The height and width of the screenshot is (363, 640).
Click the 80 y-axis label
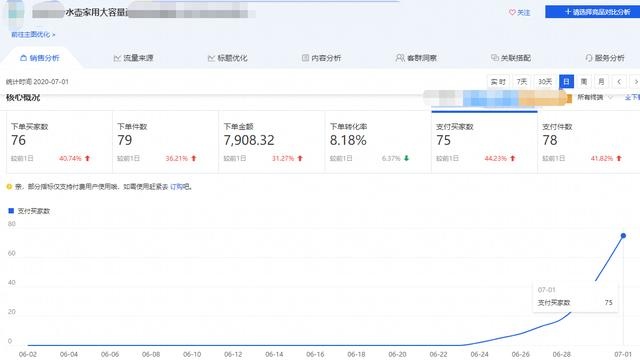click(x=11, y=224)
